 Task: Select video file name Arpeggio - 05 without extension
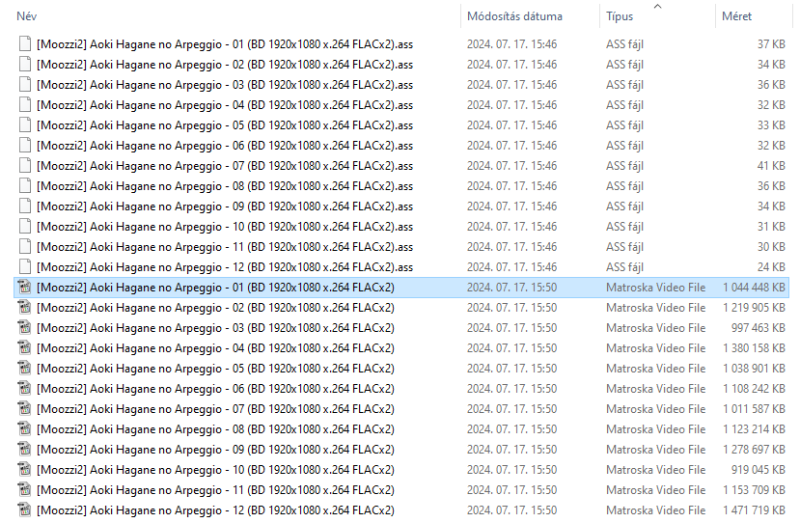[215, 369]
